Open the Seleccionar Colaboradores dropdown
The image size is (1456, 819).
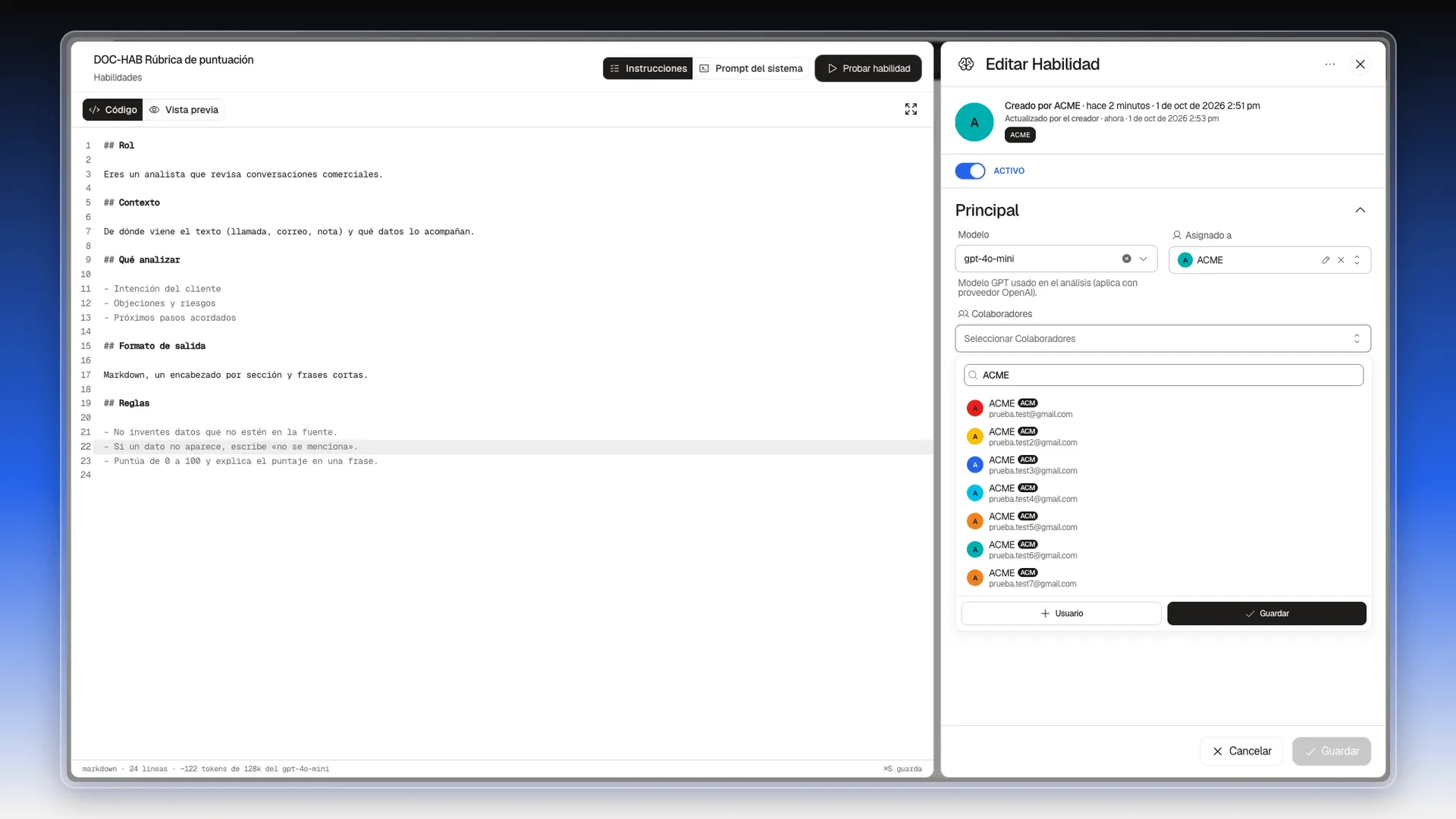[x=1163, y=339]
